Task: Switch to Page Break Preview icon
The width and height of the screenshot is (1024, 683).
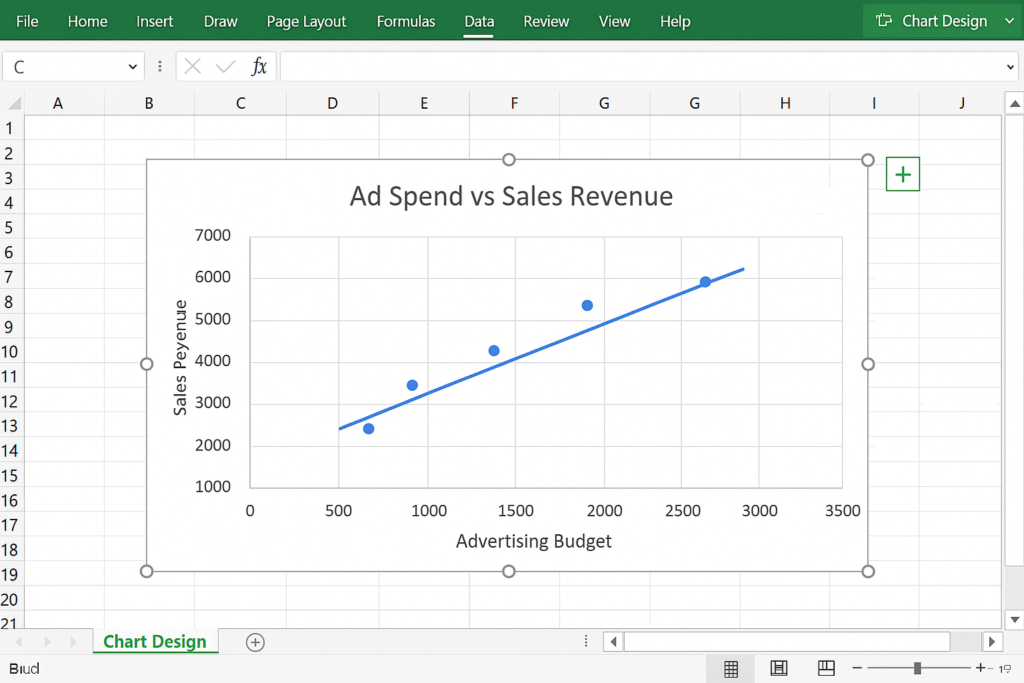Action: pyautogui.click(x=826, y=668)
